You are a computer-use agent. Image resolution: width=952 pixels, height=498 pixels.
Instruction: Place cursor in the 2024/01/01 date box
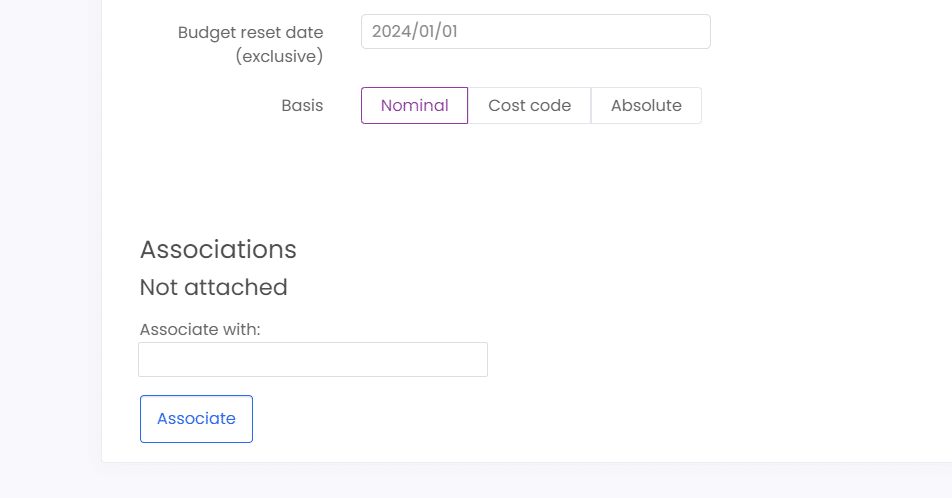(536, 32)
